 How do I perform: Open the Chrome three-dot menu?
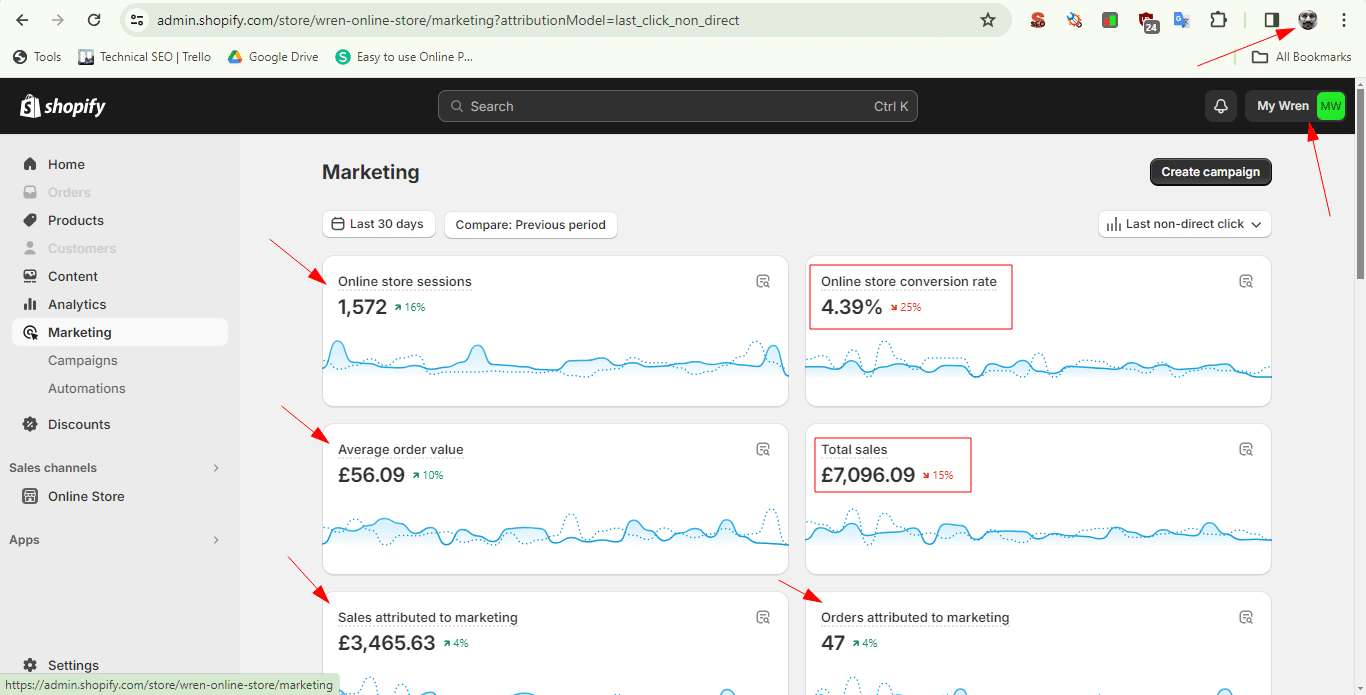pyautogui.click(x=1344, y=20)
